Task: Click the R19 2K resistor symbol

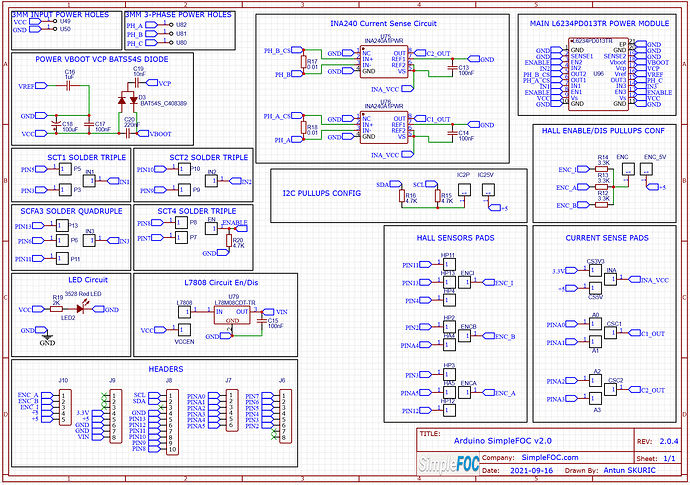Action: coord(56,309)
